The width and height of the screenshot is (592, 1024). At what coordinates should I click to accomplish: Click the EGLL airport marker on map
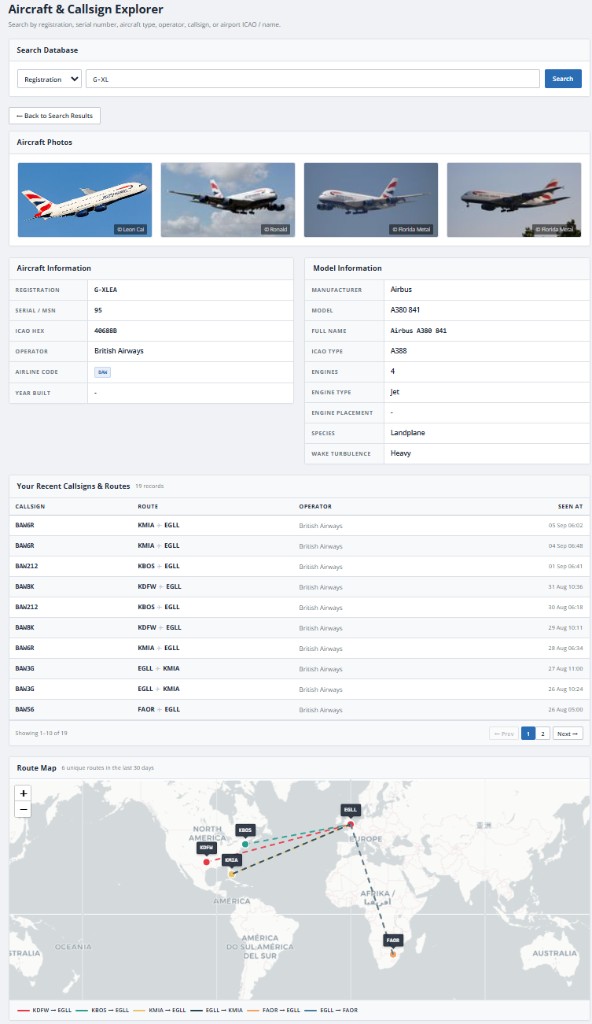tap(350, 824)
